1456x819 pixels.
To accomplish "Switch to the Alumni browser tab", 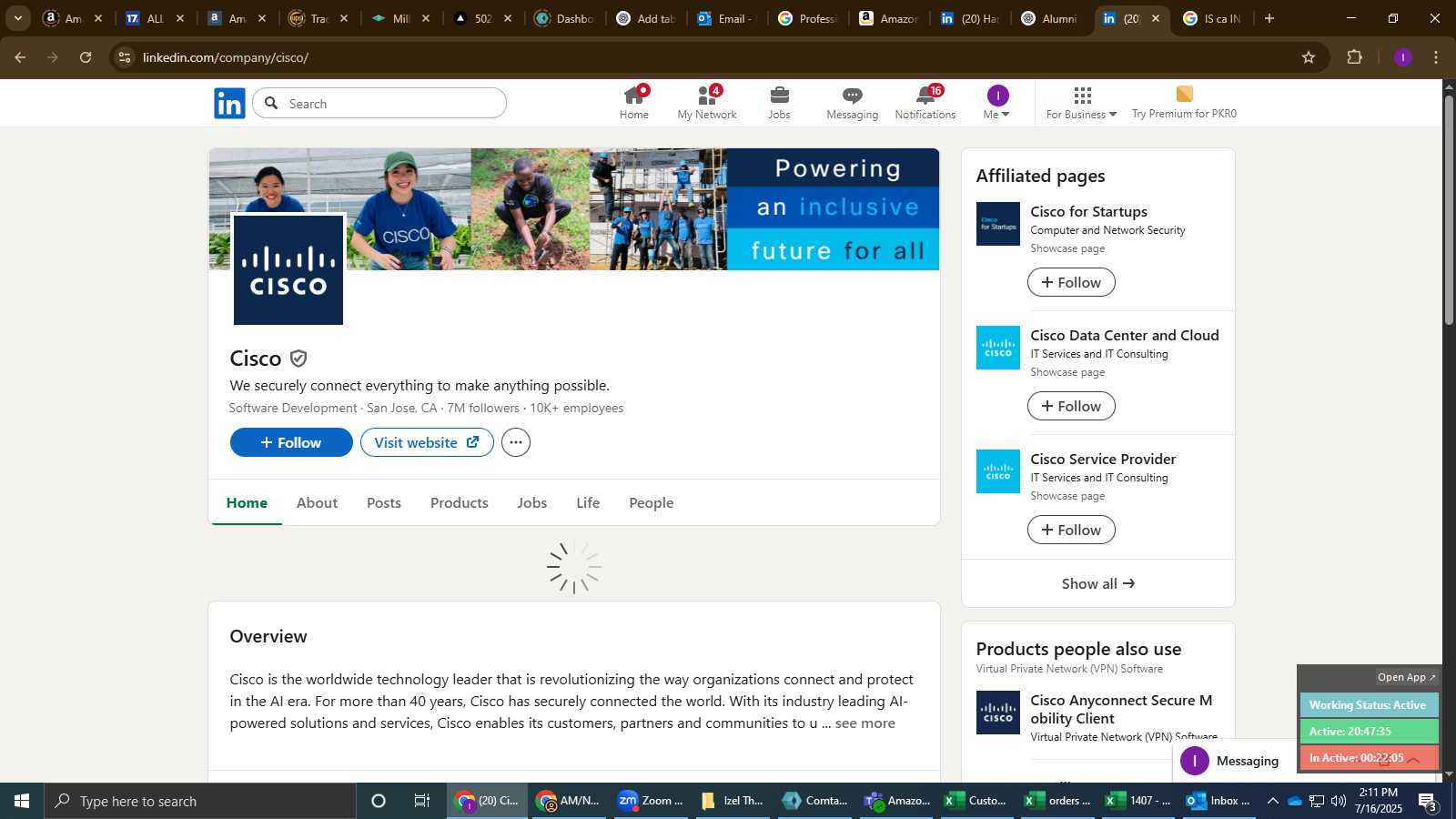I will pos(1051,18).
